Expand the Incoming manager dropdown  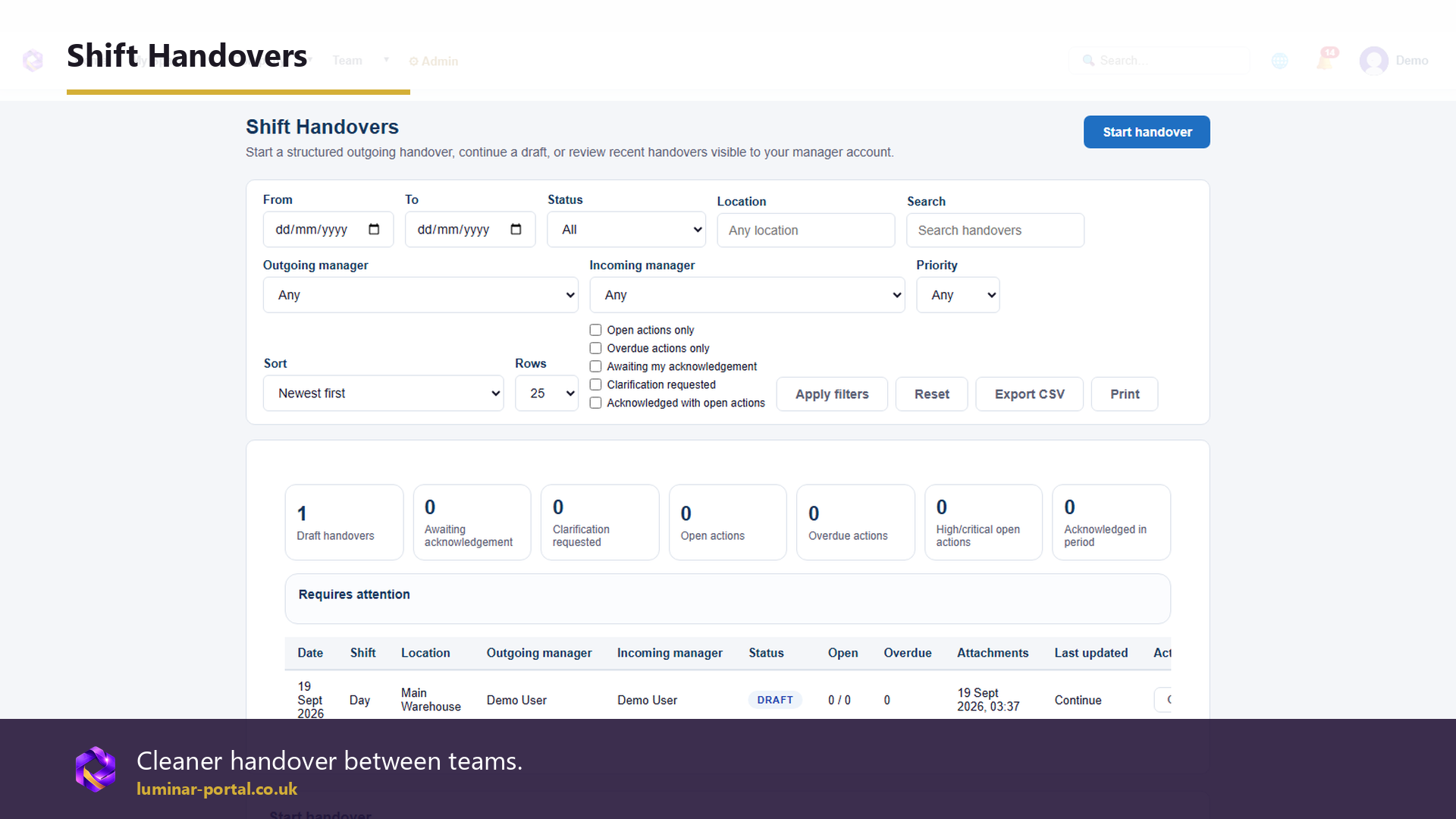pyautogui.click(x=748, y=295)
